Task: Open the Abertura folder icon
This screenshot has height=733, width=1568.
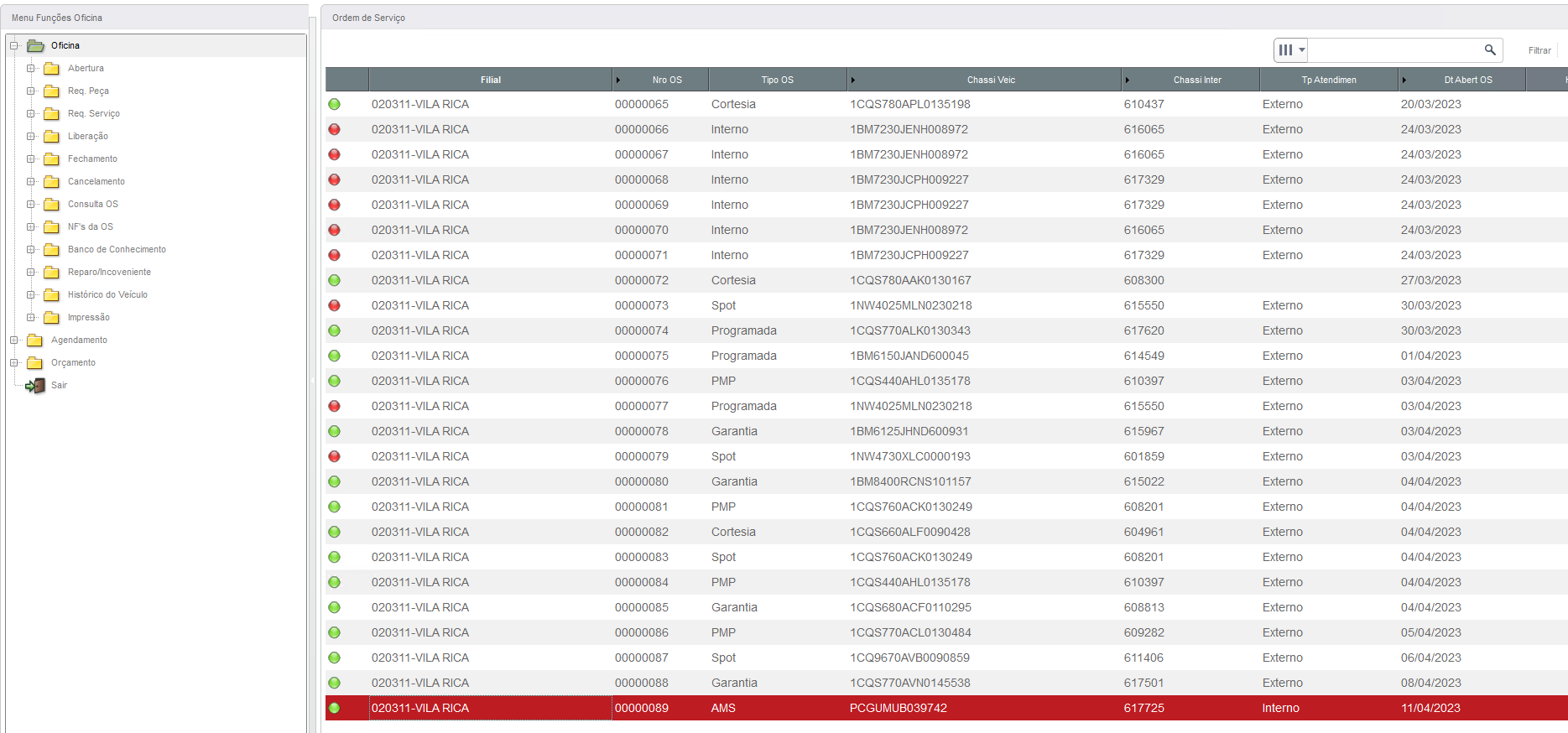Action: click(x=51, y=69)
